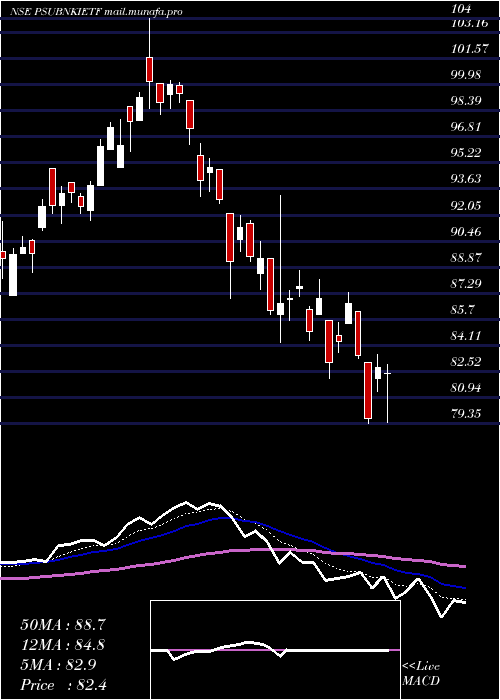Click the 12MA : 84.8 reading
The width and height of the screenshot is (500, 700).
point(63,645)
